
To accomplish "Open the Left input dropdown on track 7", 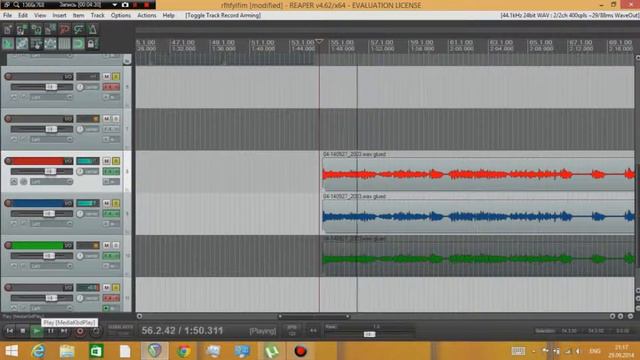I will tap(51, 139).
